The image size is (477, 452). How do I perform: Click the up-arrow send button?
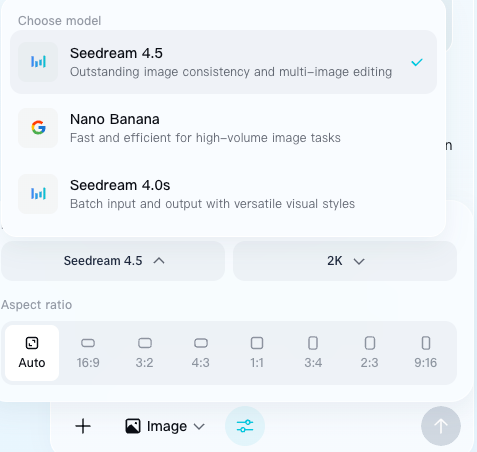[x=441, y=426]
